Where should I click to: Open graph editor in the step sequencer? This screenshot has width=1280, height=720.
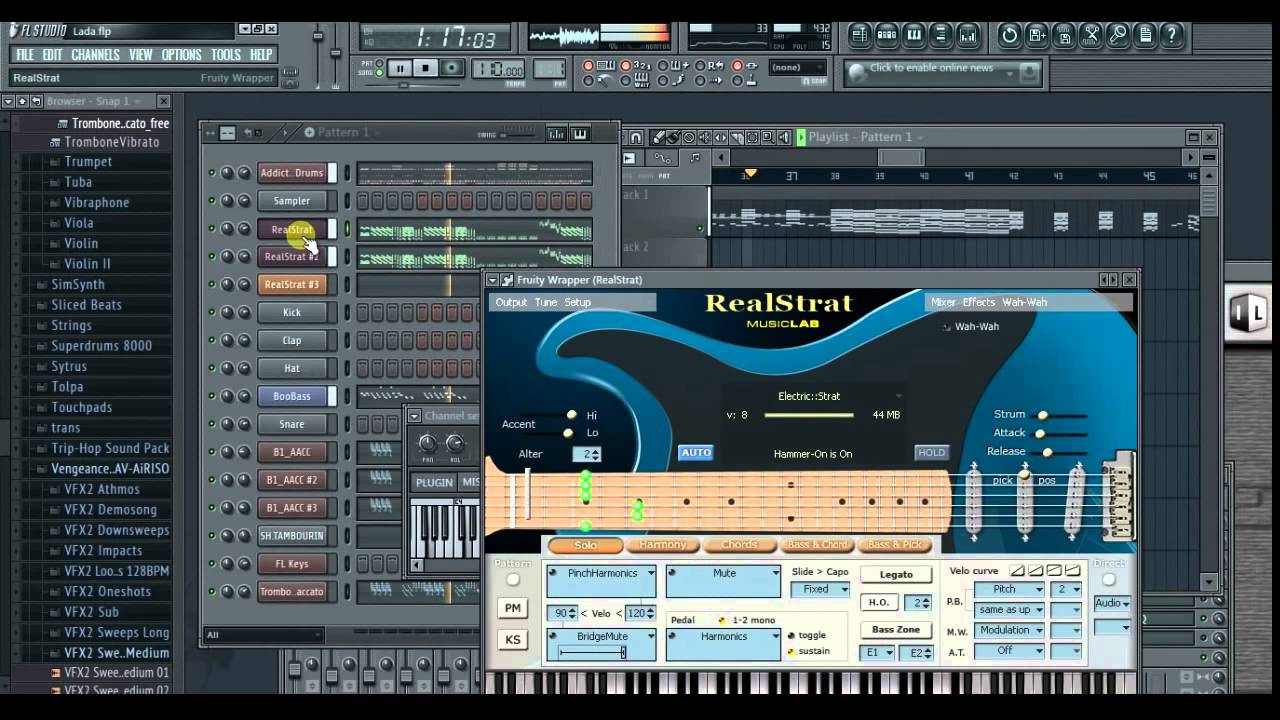pos(557,134)
